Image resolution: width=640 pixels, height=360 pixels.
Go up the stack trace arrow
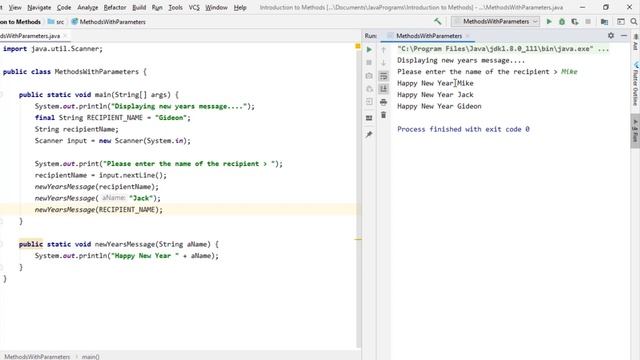383,49
